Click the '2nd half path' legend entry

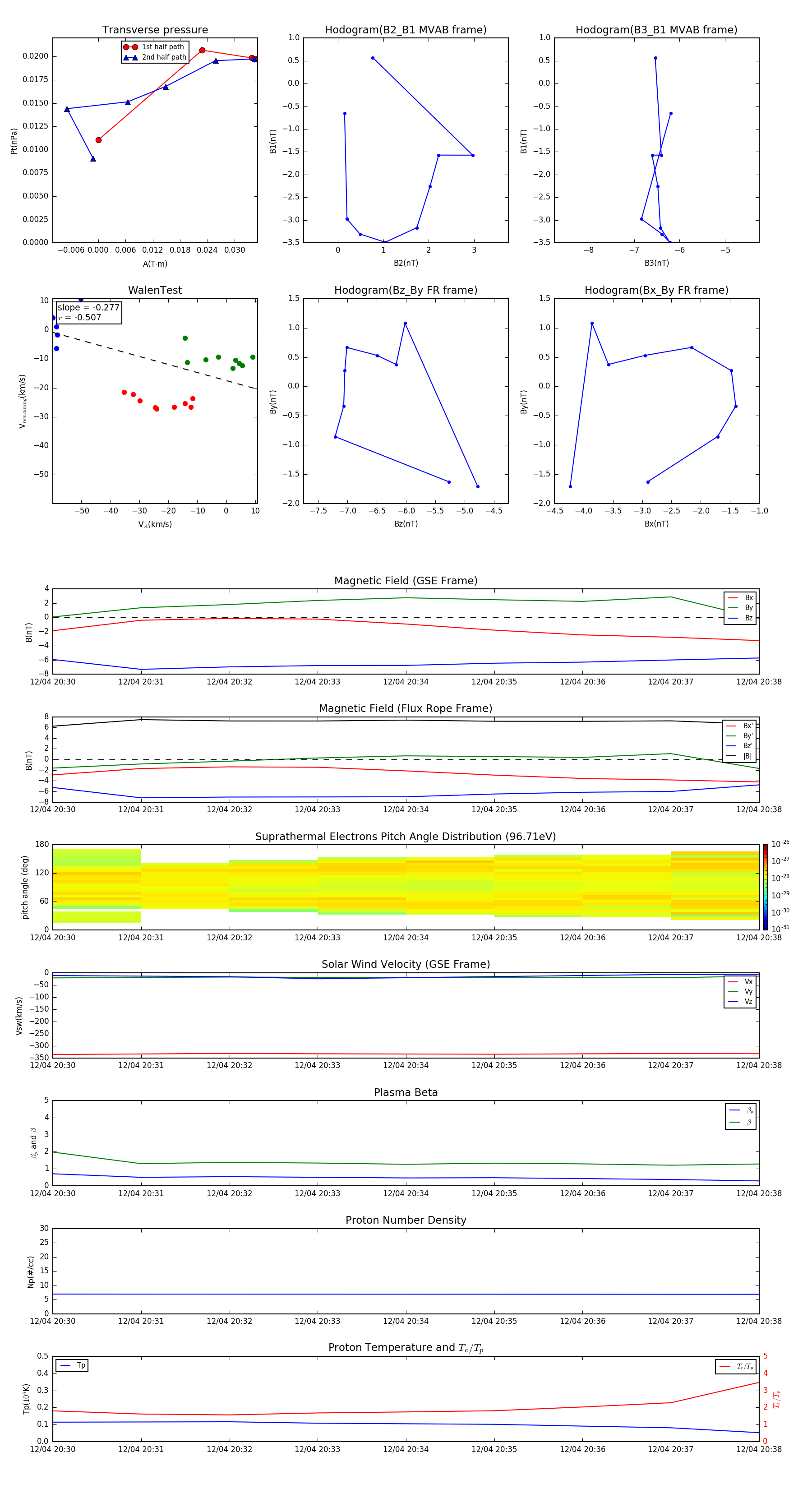point(155,57)
